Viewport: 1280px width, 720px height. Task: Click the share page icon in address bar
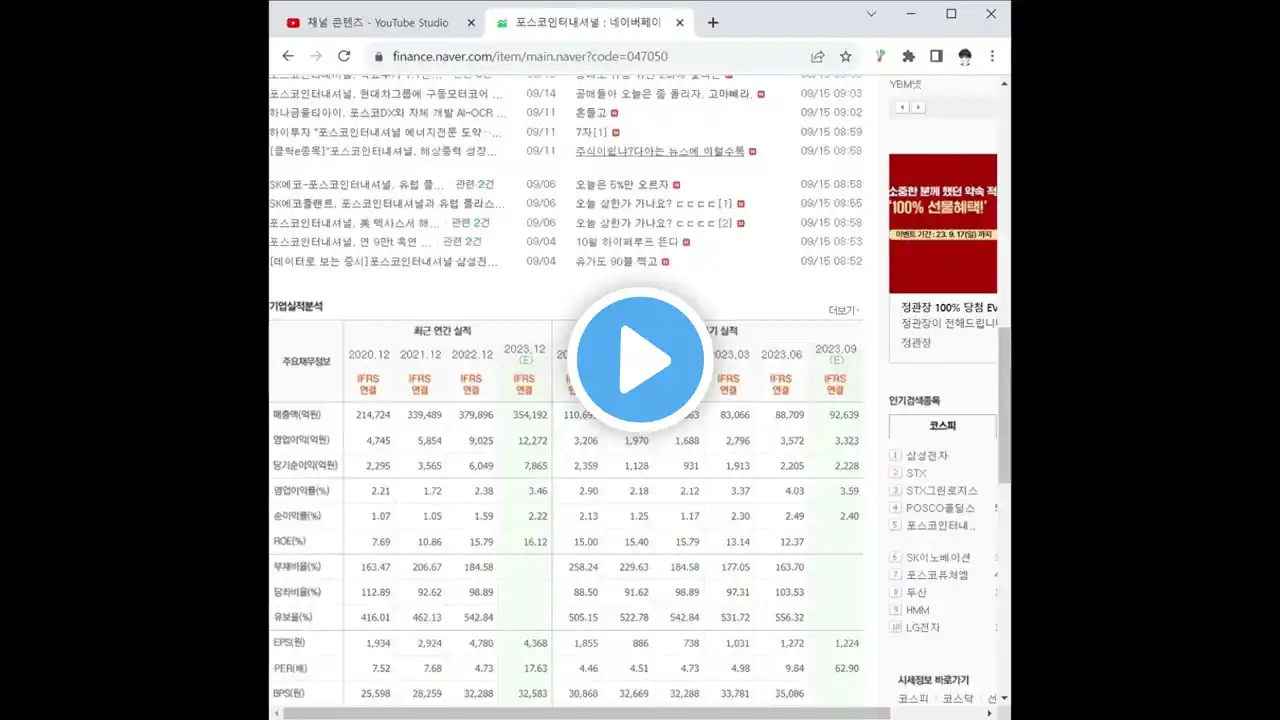(817, 56)
